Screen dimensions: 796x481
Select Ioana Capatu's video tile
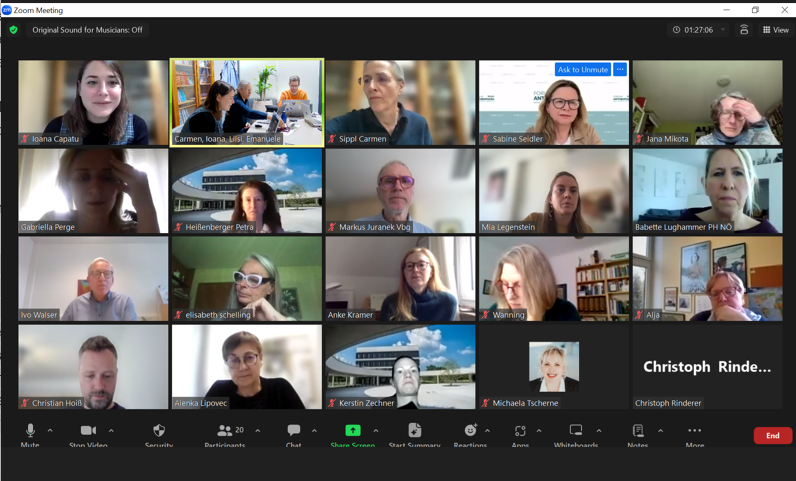pyautogui.click(x=93, y=102)
